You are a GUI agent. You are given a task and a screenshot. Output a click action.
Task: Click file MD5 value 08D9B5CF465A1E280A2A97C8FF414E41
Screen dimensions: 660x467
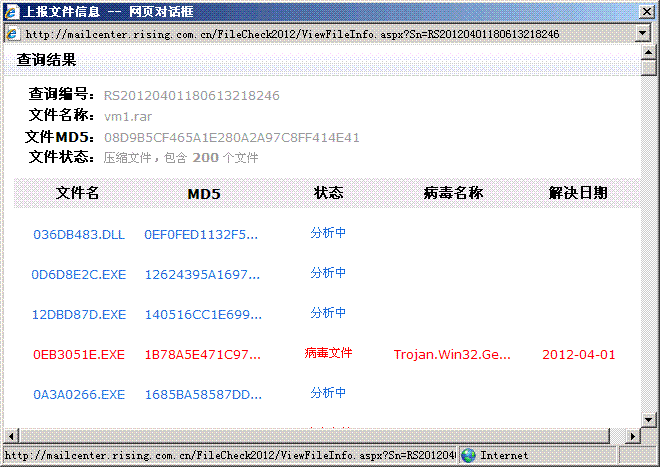click(x=232, y=138)
